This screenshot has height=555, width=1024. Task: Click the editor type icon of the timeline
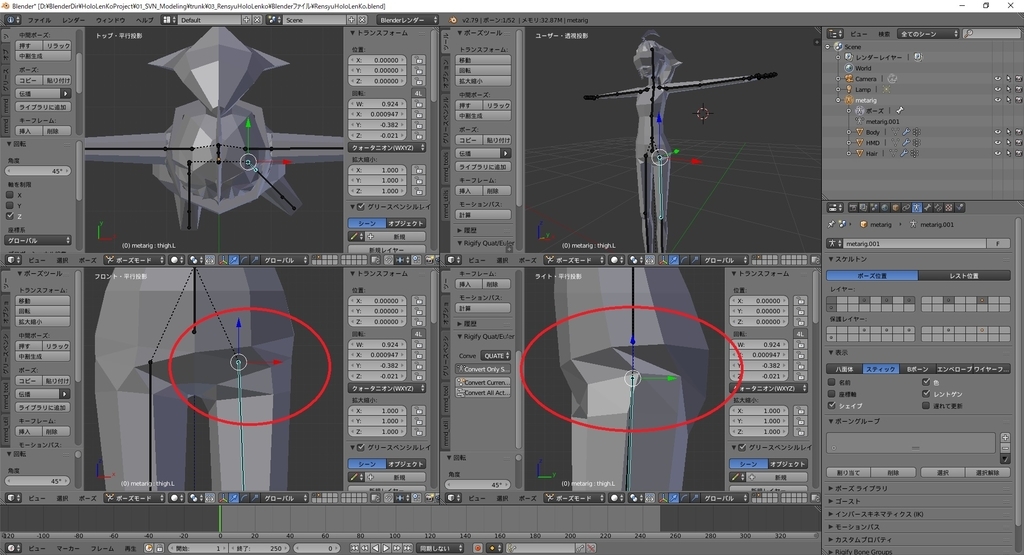click(12, 548)
